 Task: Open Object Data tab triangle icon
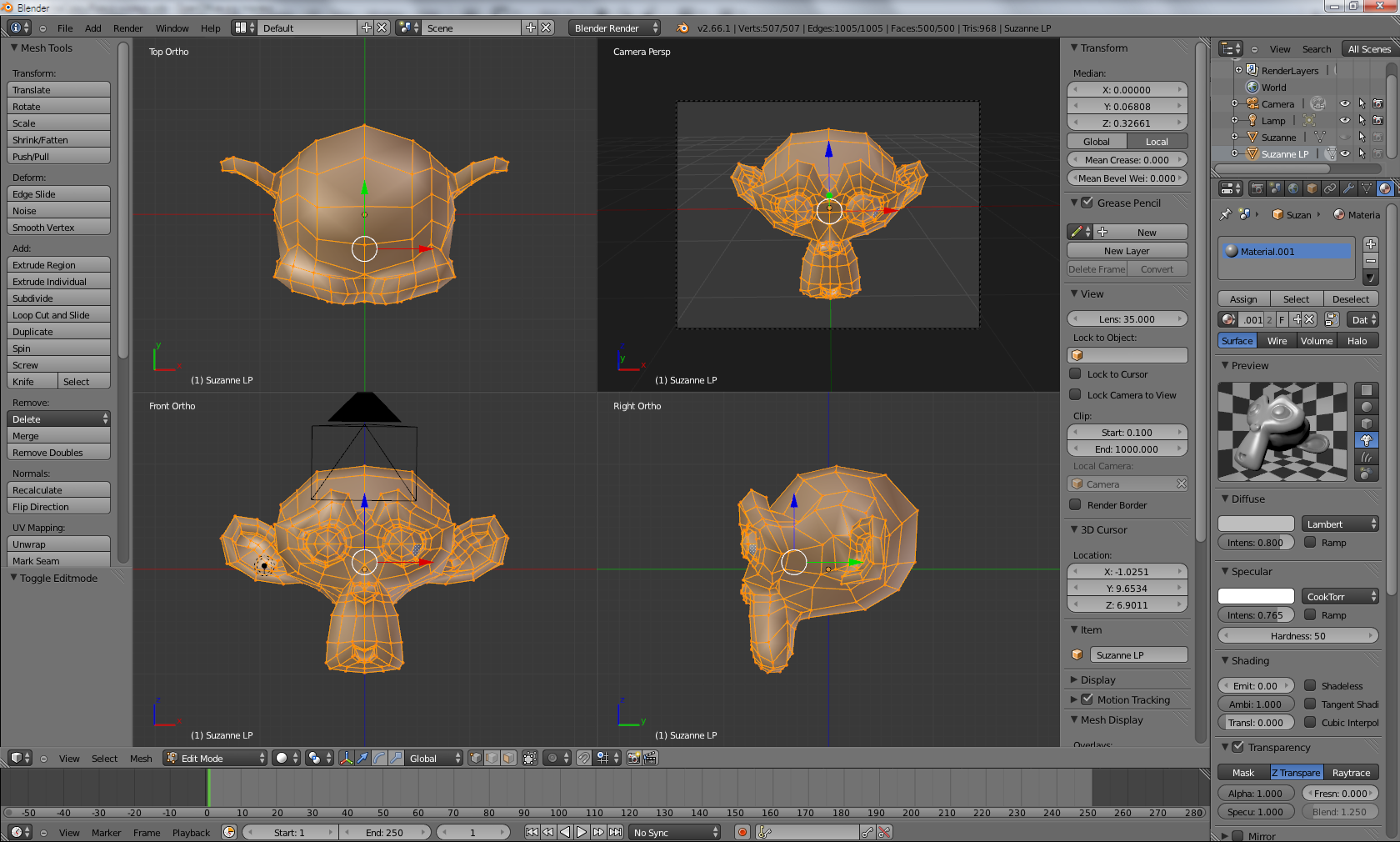click(x=1367, y=188)
